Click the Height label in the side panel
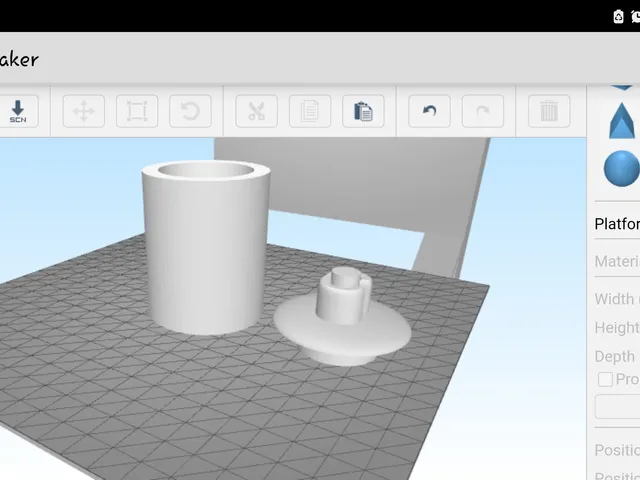The image size is (640, 480). 617,327
